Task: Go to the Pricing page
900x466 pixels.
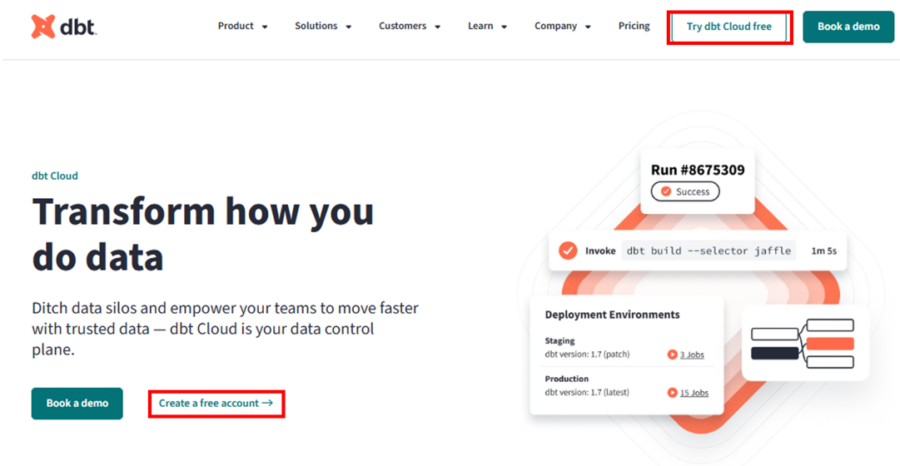Action: [x=634, y=26]
